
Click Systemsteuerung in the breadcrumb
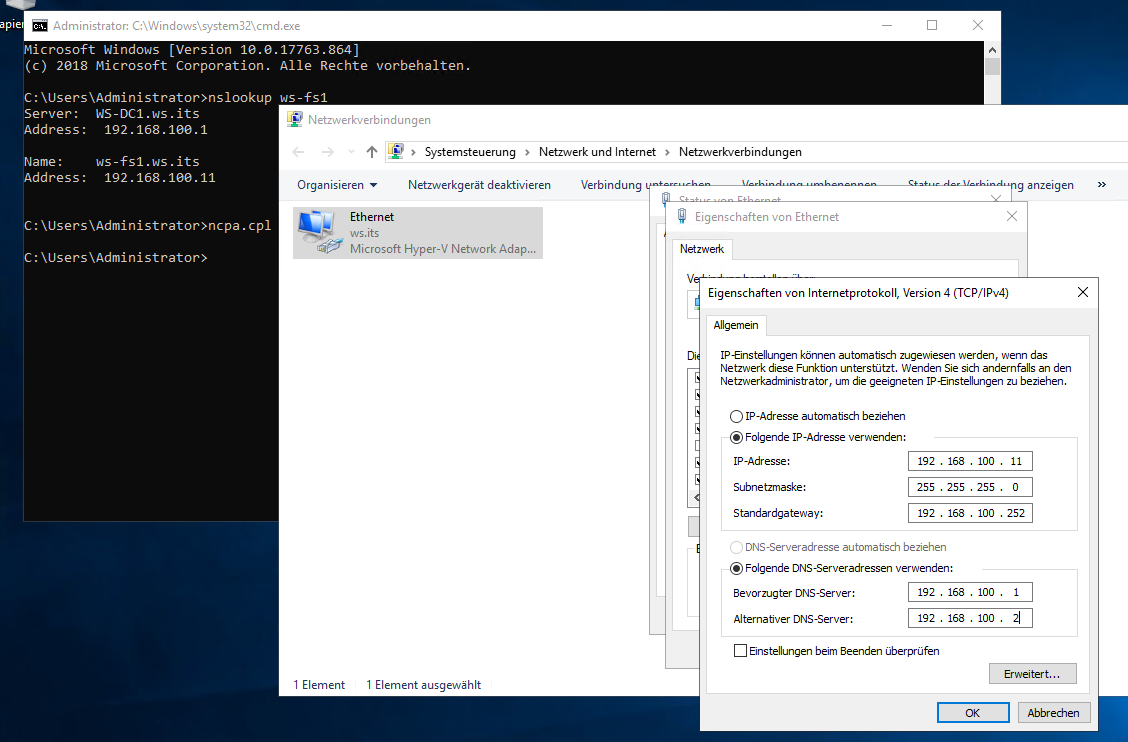coord(470,152)
